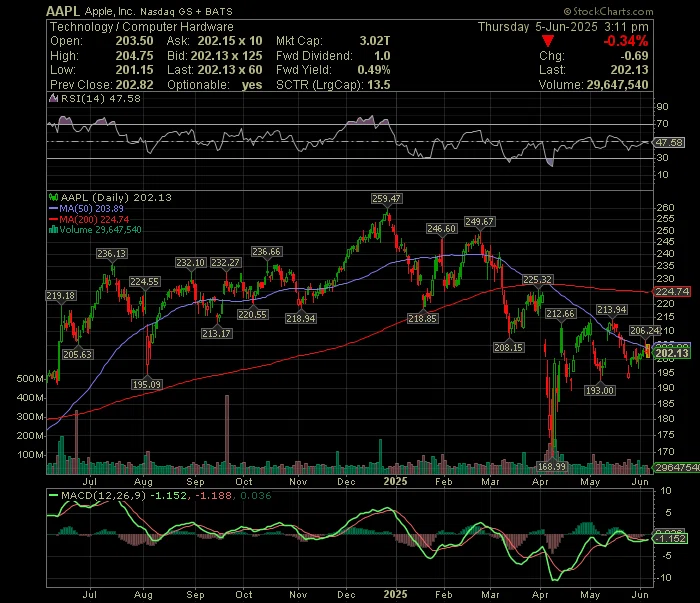The width and height of the screenshot is (700, 603).
Task: Click the 220.55 price label
Action: pos(252,314)
